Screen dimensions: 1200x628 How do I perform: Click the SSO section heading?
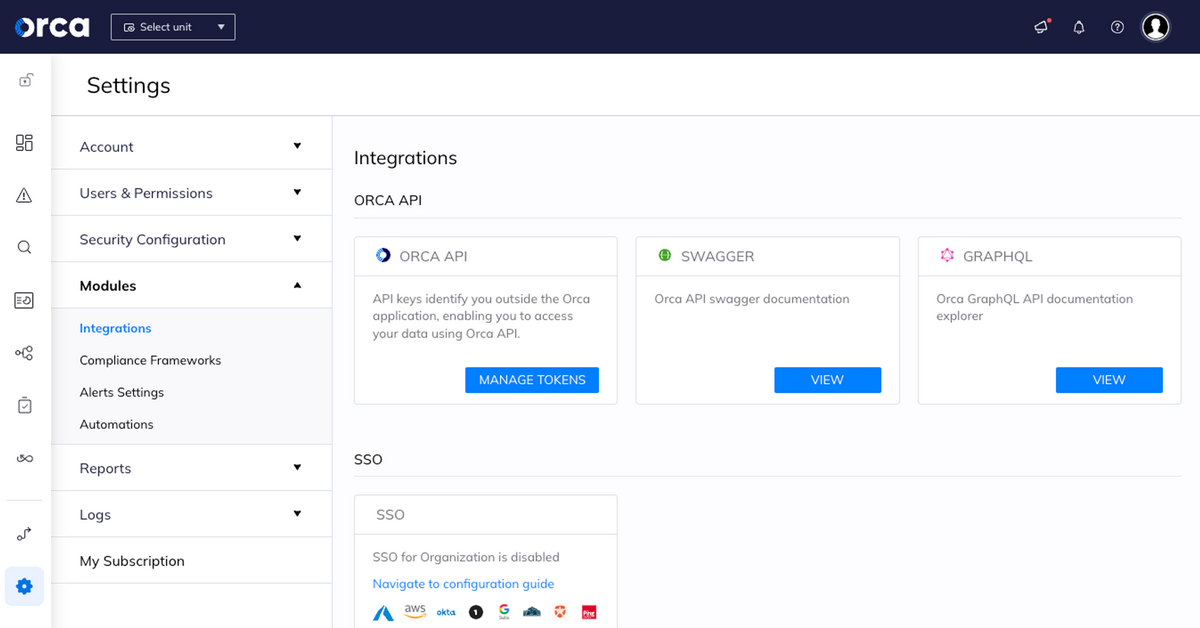pos(368,459)
